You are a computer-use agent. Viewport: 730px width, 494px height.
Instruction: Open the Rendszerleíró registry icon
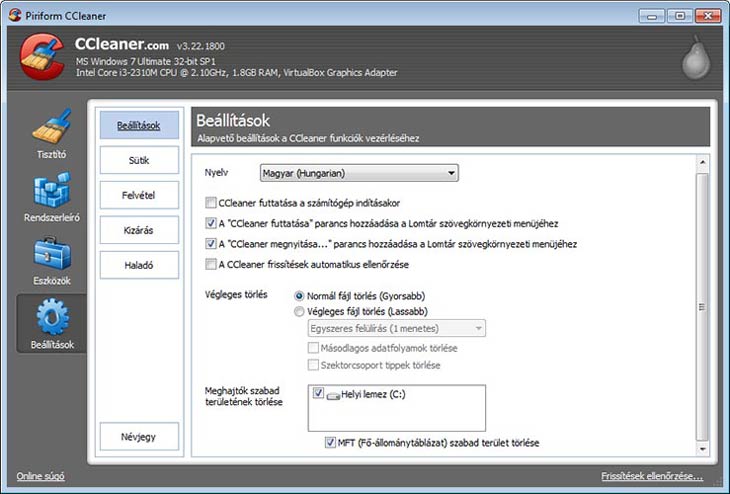[x=51, y=190]
